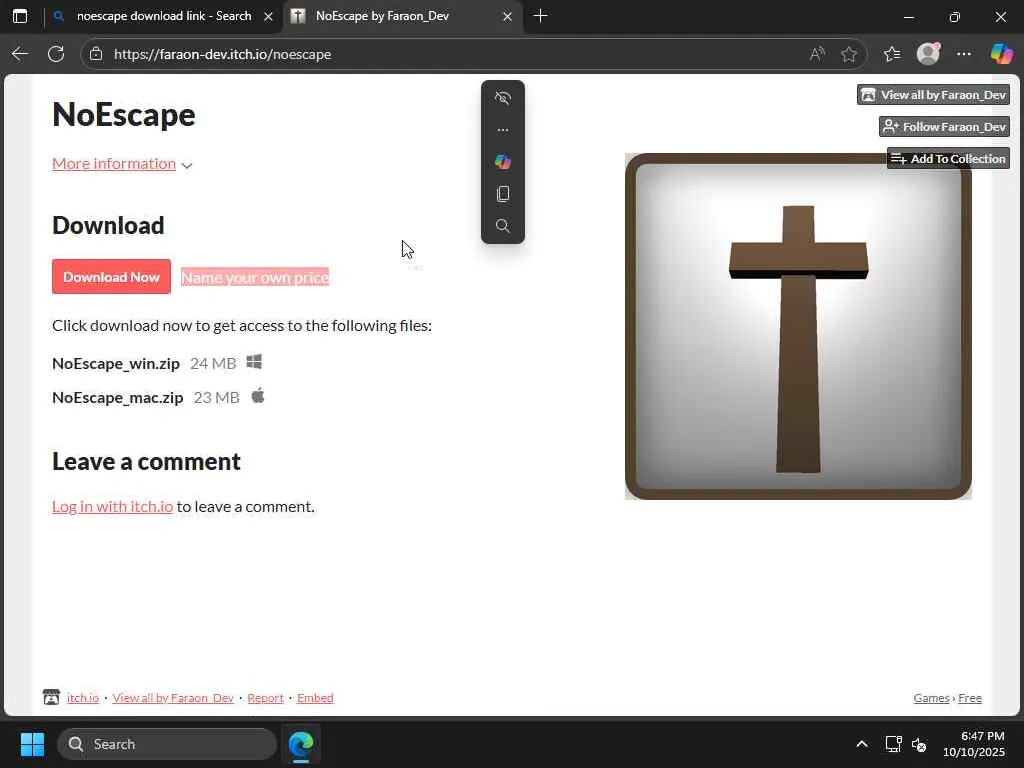
Task: Ask Copilot from floating toolbar
Action: coord(503,162)
